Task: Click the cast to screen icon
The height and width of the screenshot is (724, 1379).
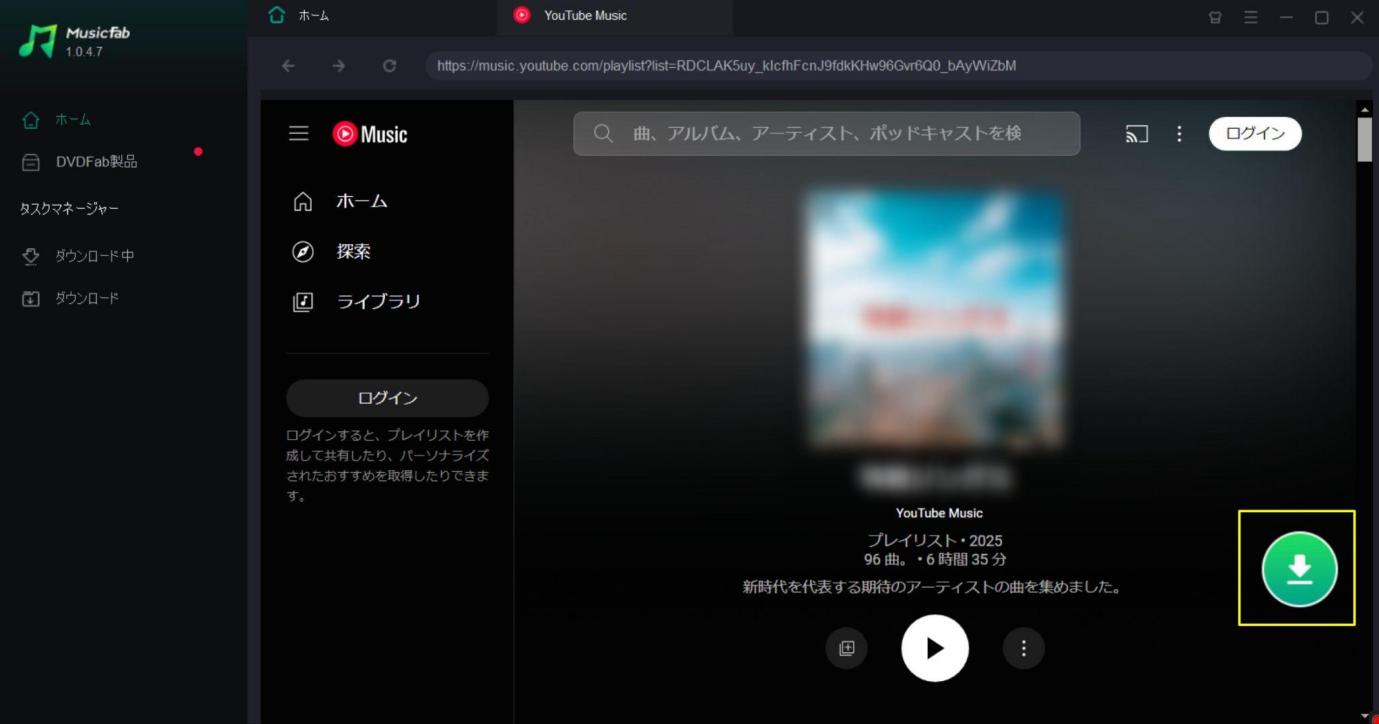Action: [1137, 134]
